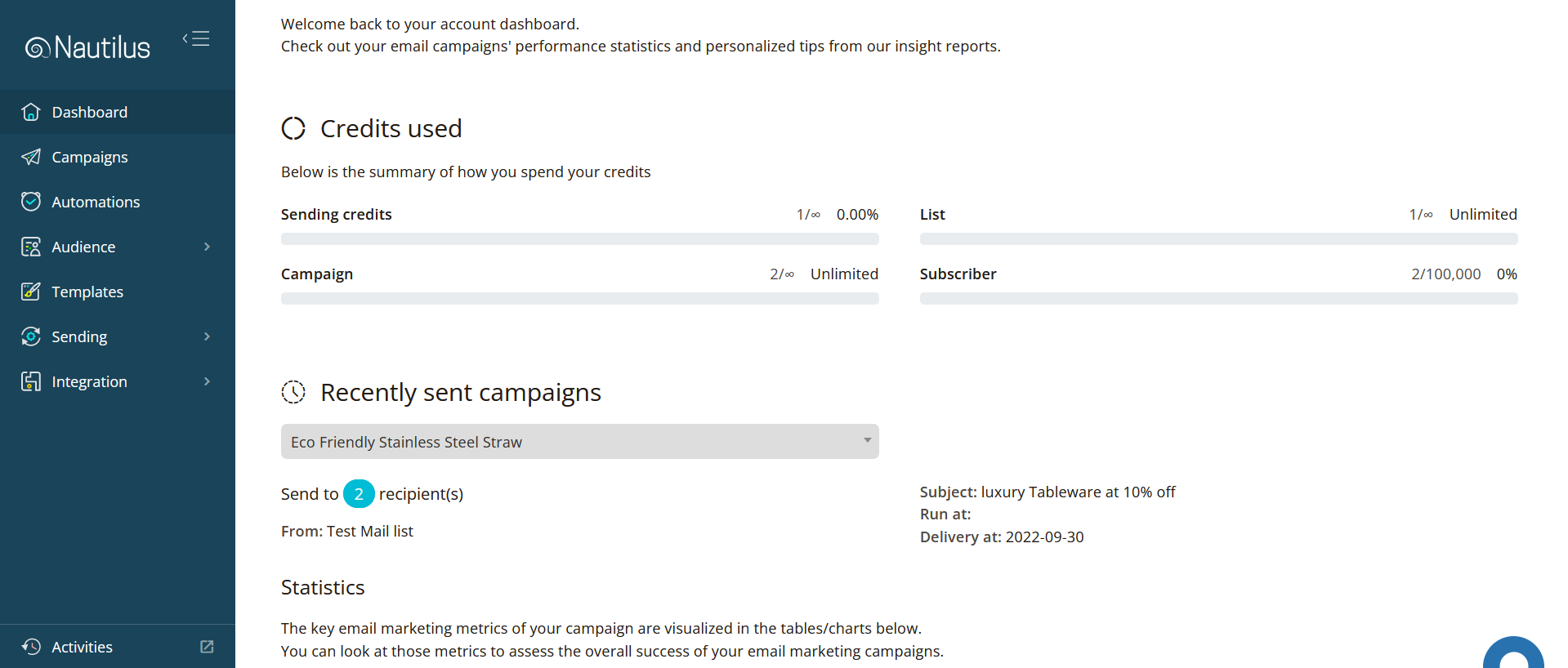
Task: Click the Activities history clock icon
Action: [31, 647]
